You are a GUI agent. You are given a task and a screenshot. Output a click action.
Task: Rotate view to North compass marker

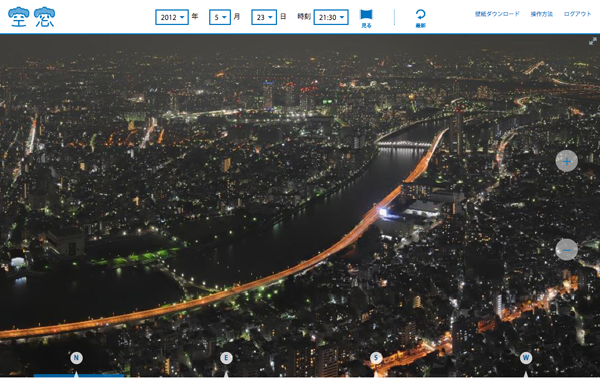click(x=76, y=358)
